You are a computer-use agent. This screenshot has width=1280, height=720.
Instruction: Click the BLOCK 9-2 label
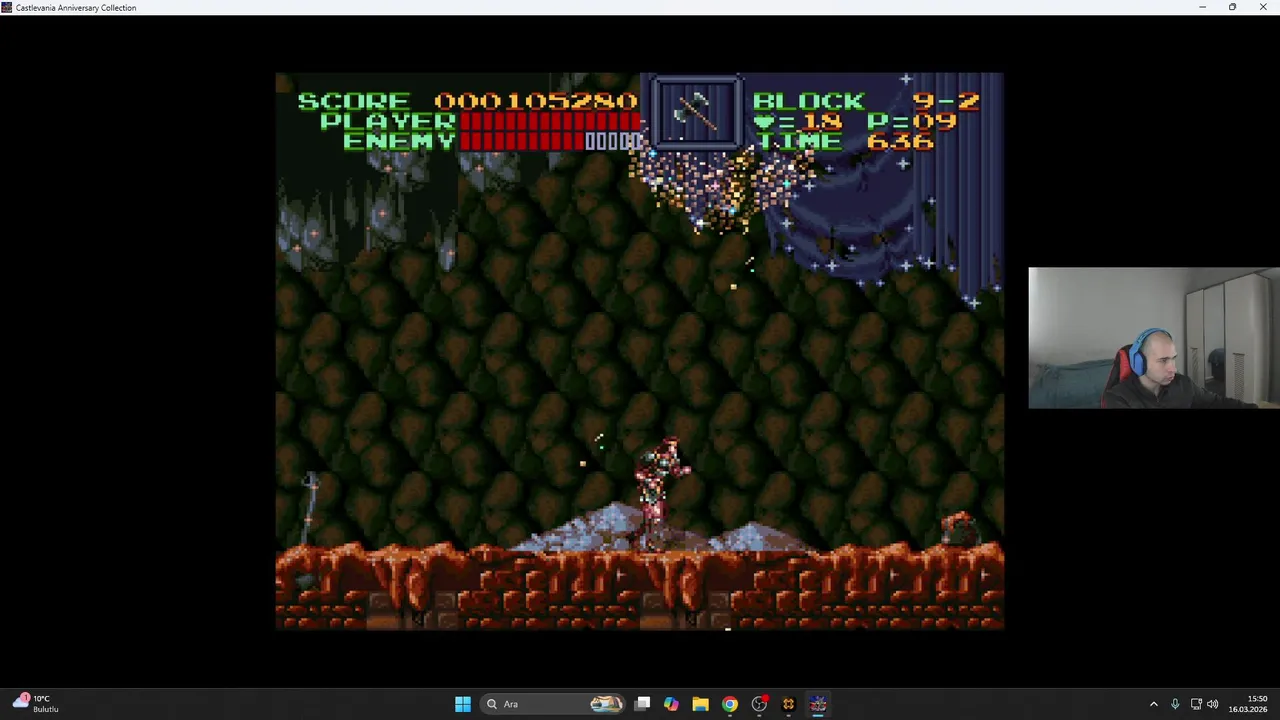pyautogui.click(x=866, y=101)
